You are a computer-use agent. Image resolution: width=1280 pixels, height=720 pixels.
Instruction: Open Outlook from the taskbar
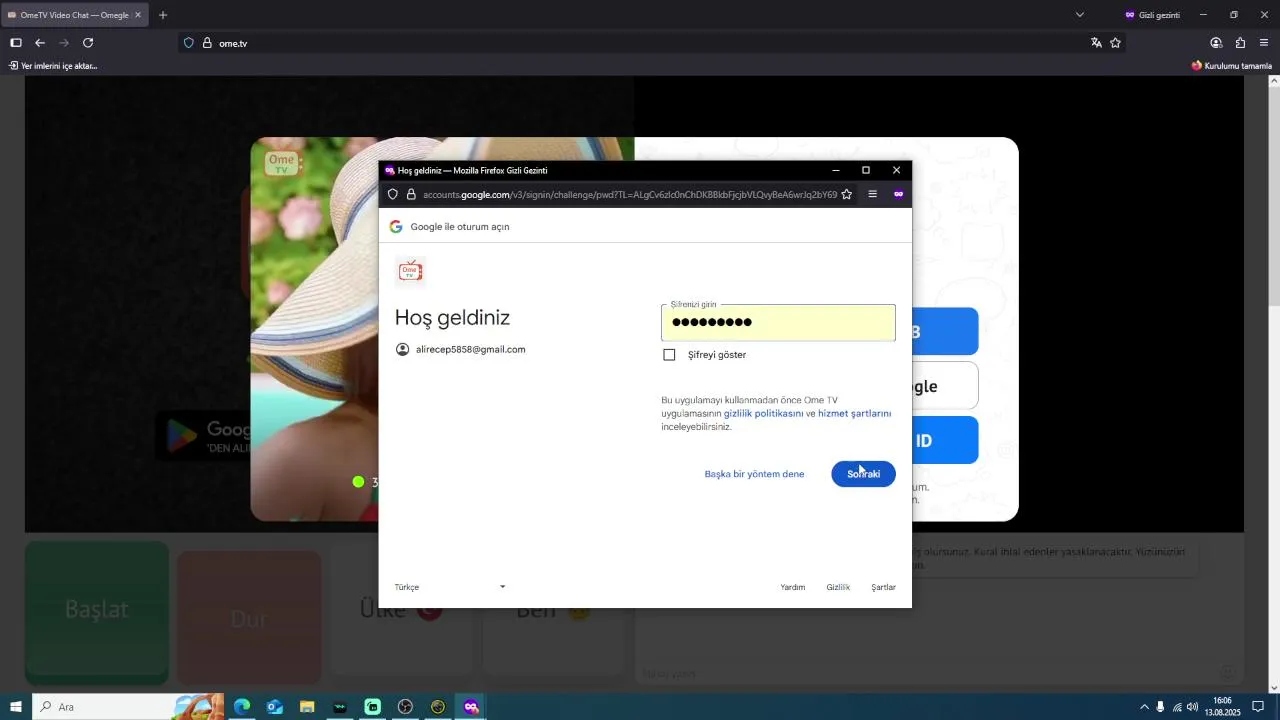(x=275, y=707)
